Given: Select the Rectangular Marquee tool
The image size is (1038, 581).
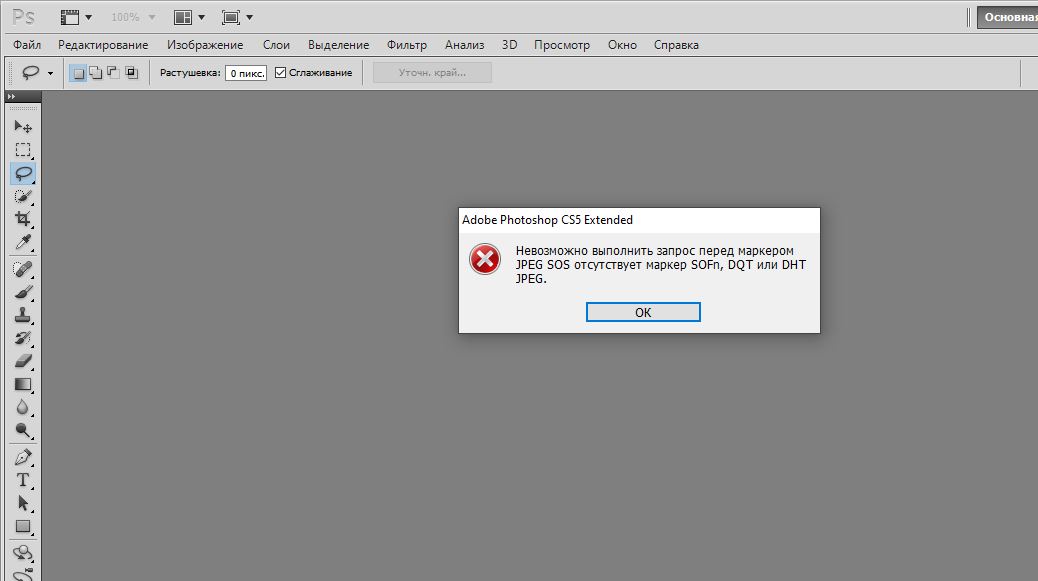Looking at the screenshot, I should tap(23, 150).
